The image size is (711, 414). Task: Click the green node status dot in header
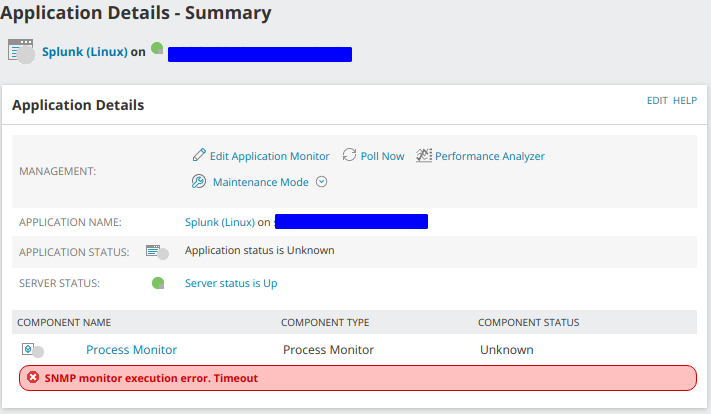pyautogui.click(x=157, y=48)
